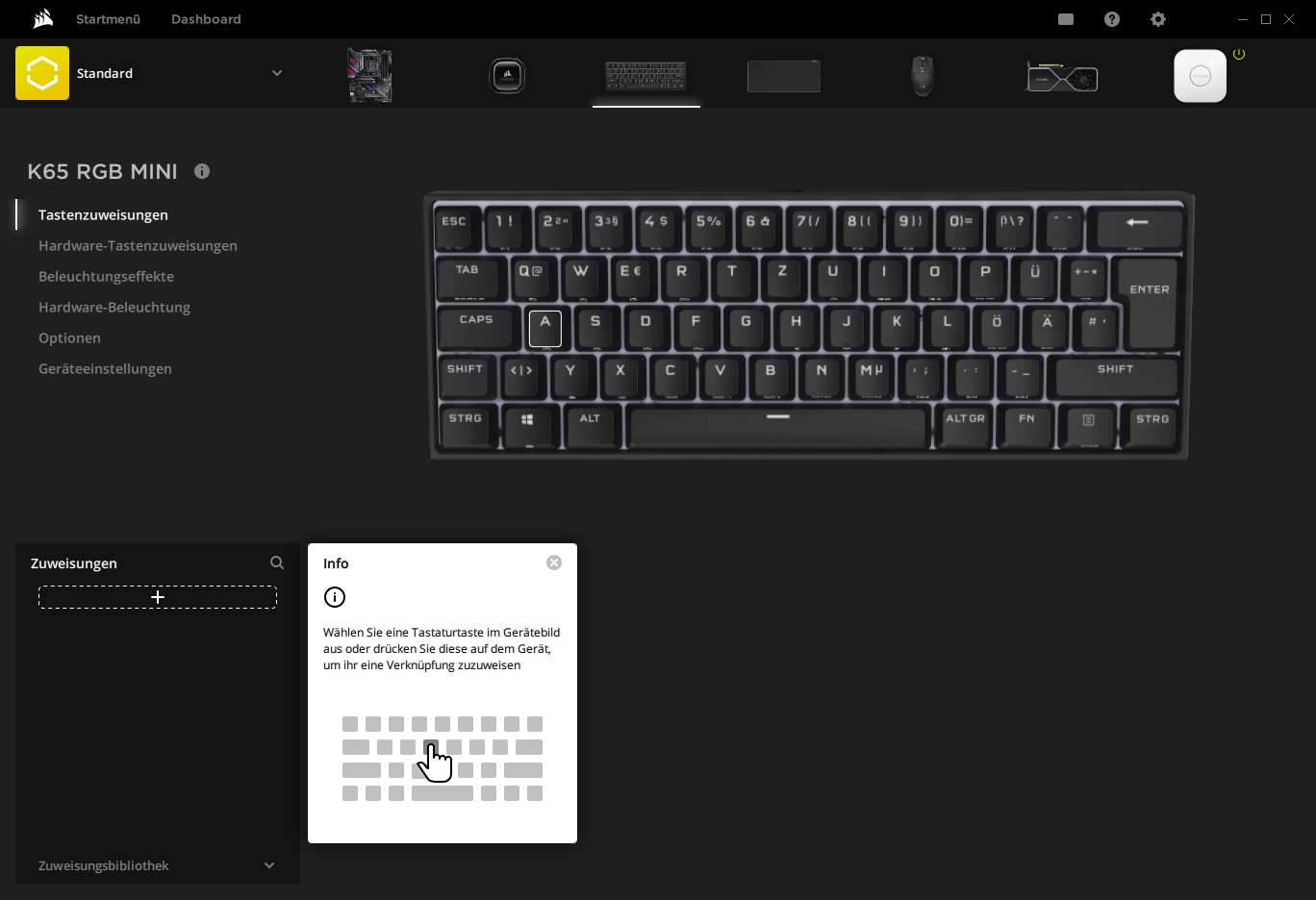Viewport: 1316px width, 900px height.
Task: Click the ENTER key on keyboard image
Action: 1149,298
